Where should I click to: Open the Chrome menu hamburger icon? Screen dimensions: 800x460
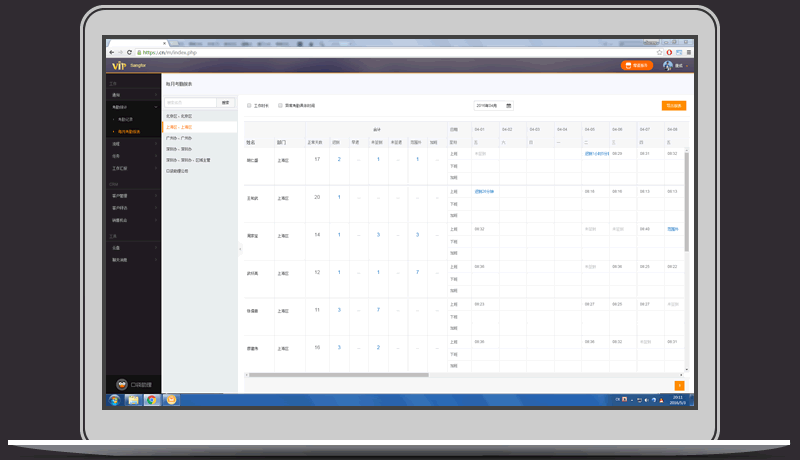click(691, 51)
